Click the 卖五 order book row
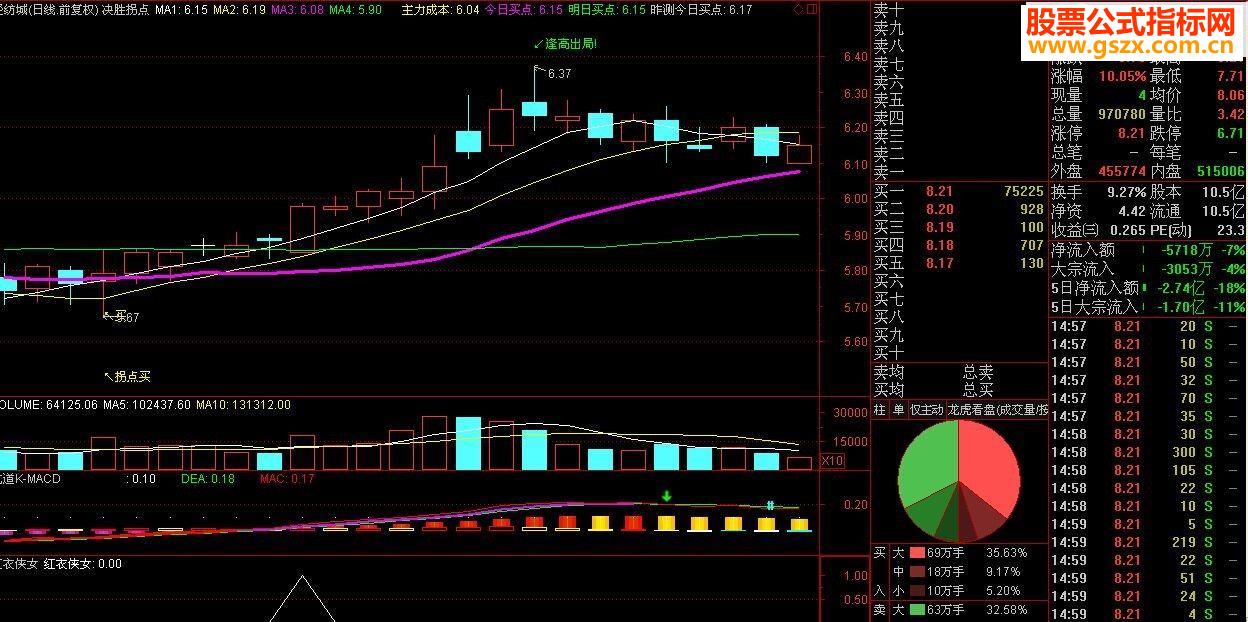1248x622 pixels. tap(959, 100)
